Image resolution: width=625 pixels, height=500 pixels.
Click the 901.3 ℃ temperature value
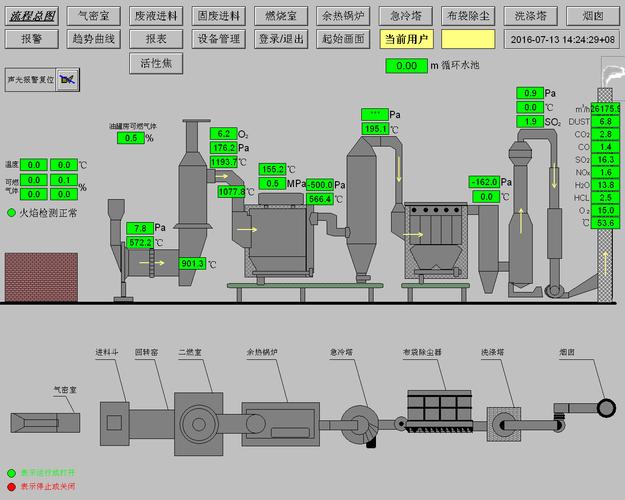(x=192, y=264)
